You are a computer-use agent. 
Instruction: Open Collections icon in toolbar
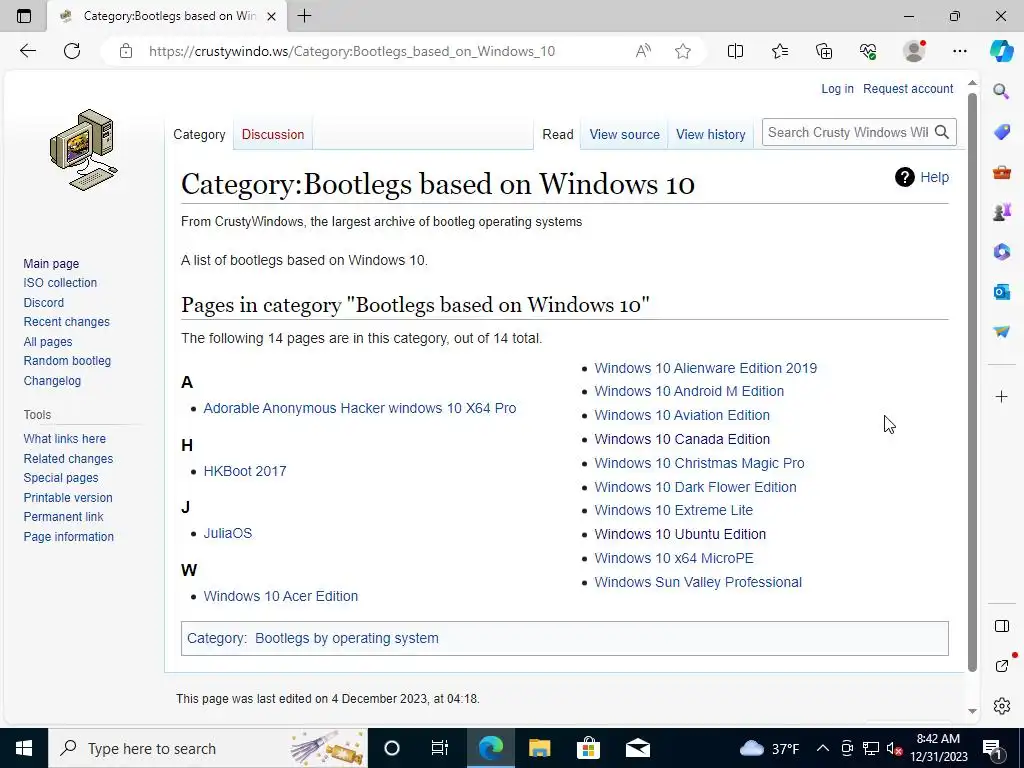tap(824, 51)
